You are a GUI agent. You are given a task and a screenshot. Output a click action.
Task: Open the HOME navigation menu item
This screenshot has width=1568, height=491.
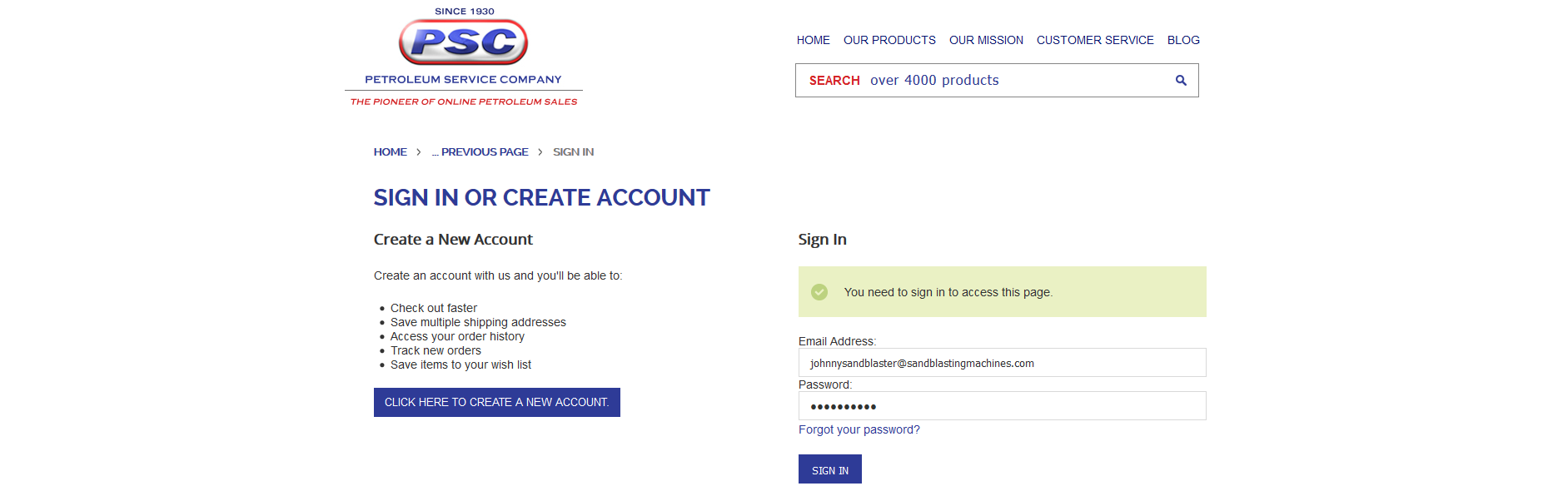(813, 40)
